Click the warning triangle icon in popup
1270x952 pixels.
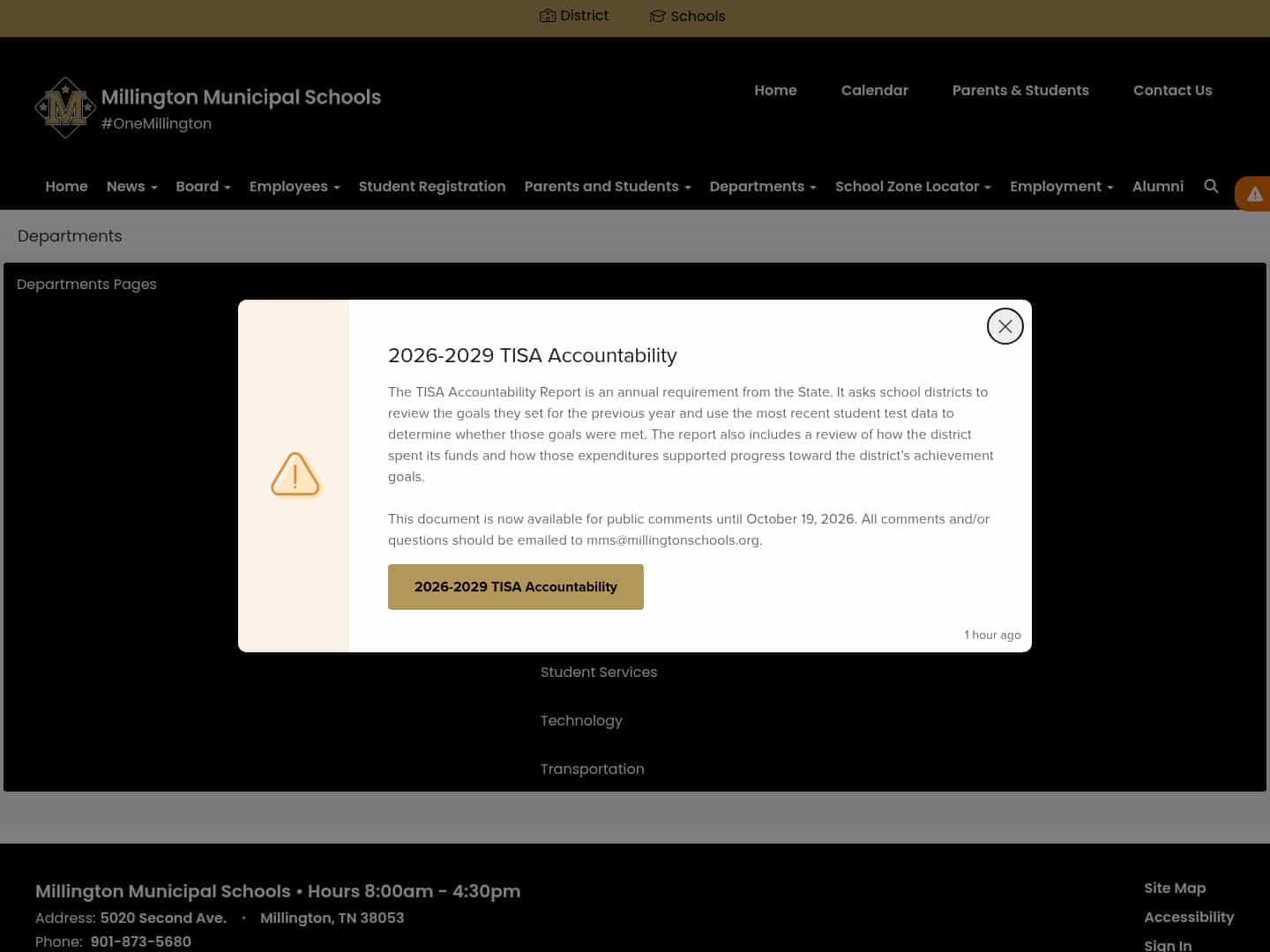295,474
